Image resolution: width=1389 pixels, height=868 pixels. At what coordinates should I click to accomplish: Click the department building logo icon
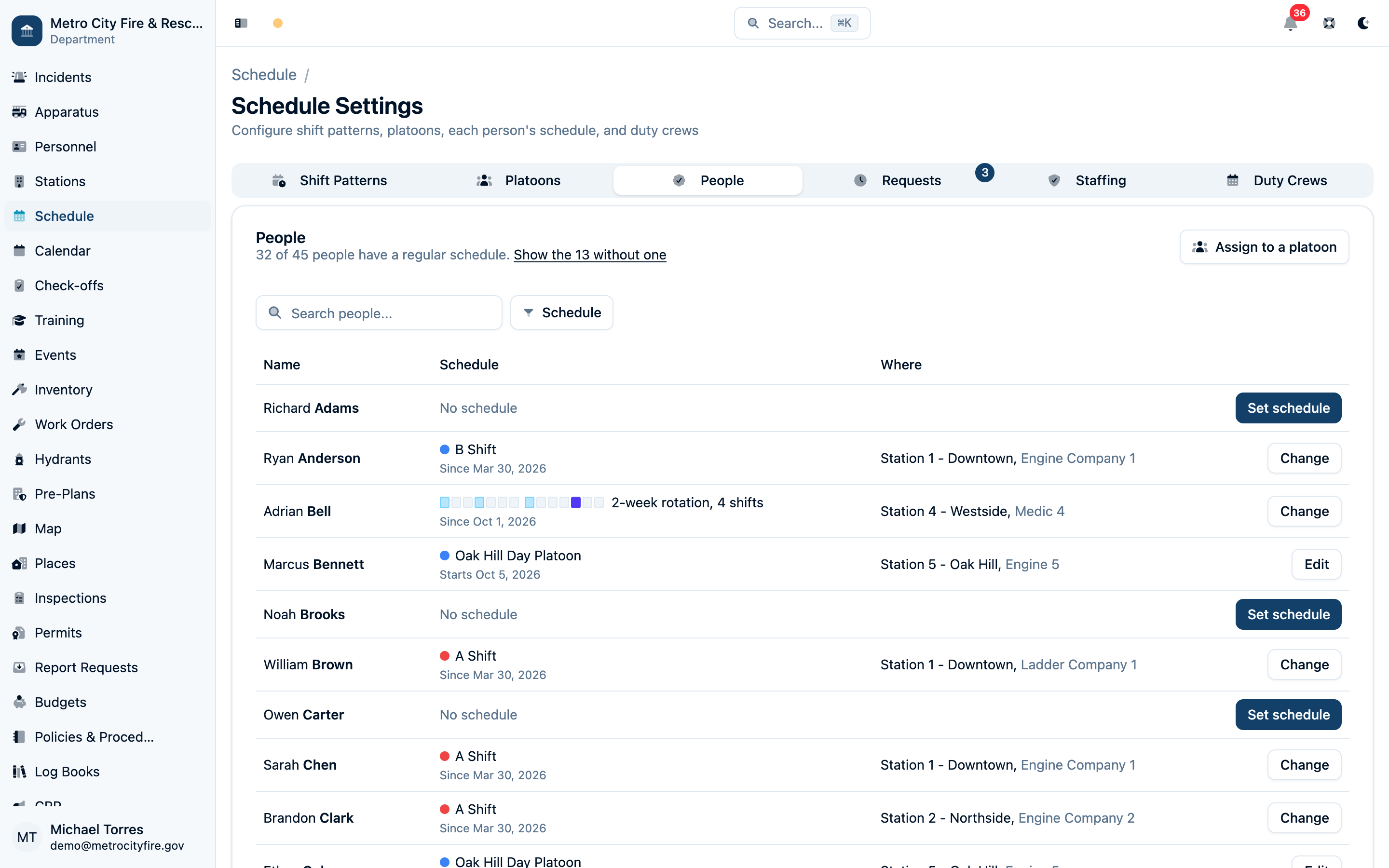27,30
